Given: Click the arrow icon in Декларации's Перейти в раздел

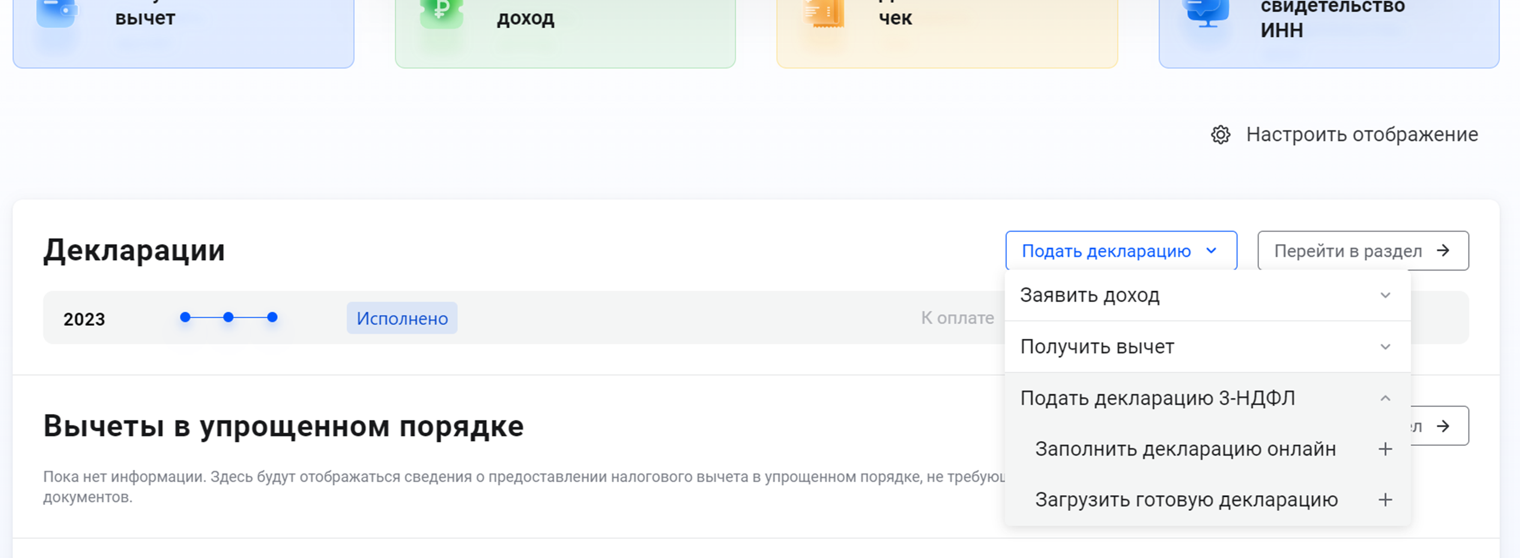Looking at the screenshot, I should tap(1443, 251).
